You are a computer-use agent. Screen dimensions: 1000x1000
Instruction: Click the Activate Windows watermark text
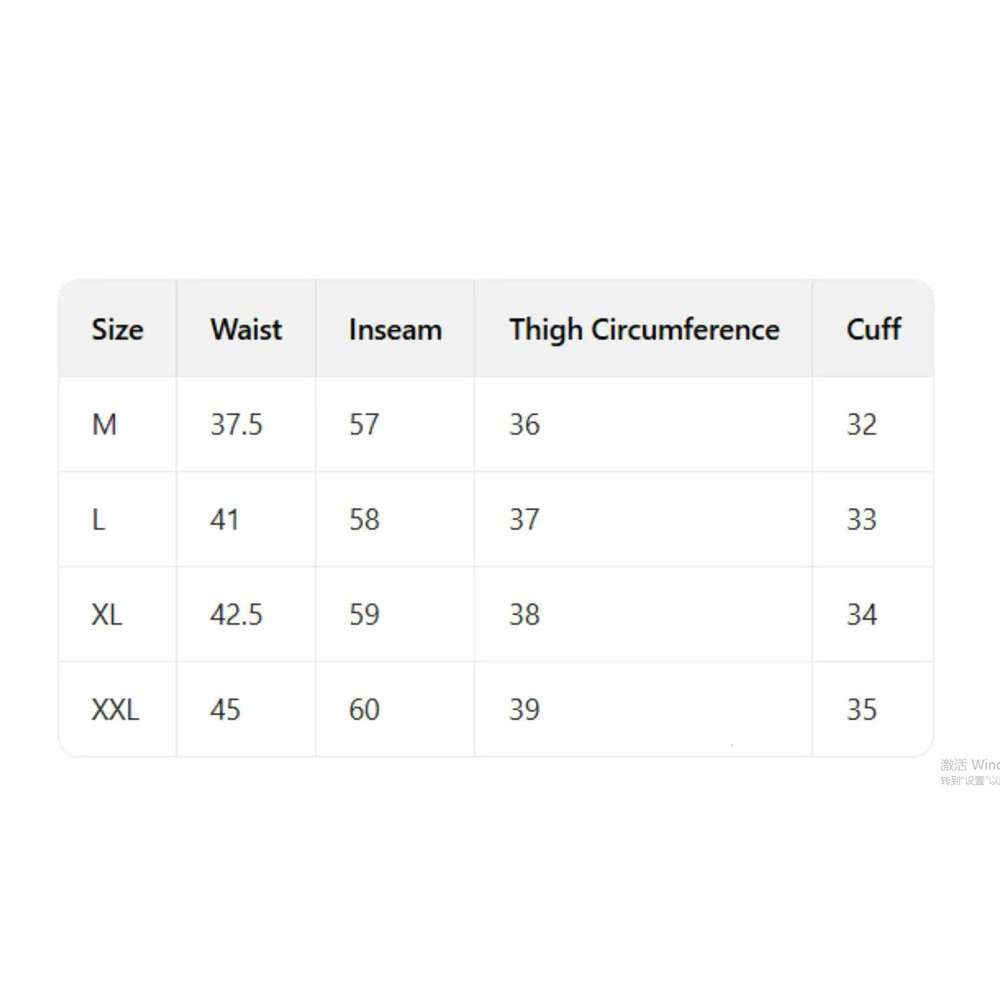[x=968, y=765]
